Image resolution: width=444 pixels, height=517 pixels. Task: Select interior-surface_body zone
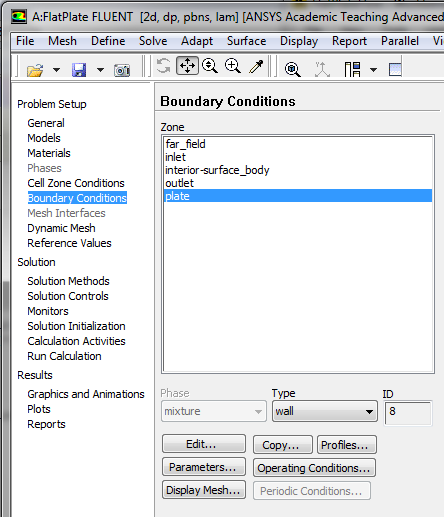click(298, 170)
